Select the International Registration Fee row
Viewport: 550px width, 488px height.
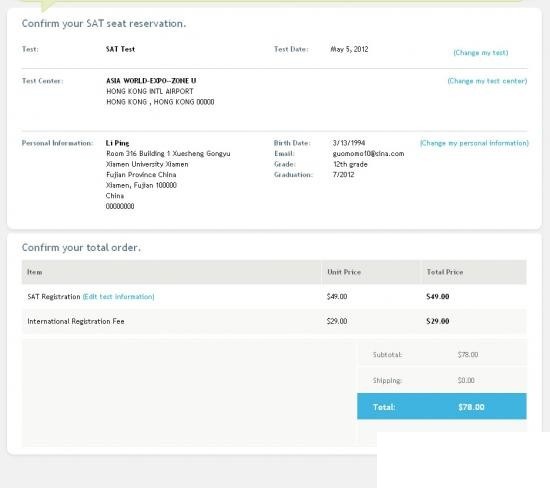tap(274, 321)
